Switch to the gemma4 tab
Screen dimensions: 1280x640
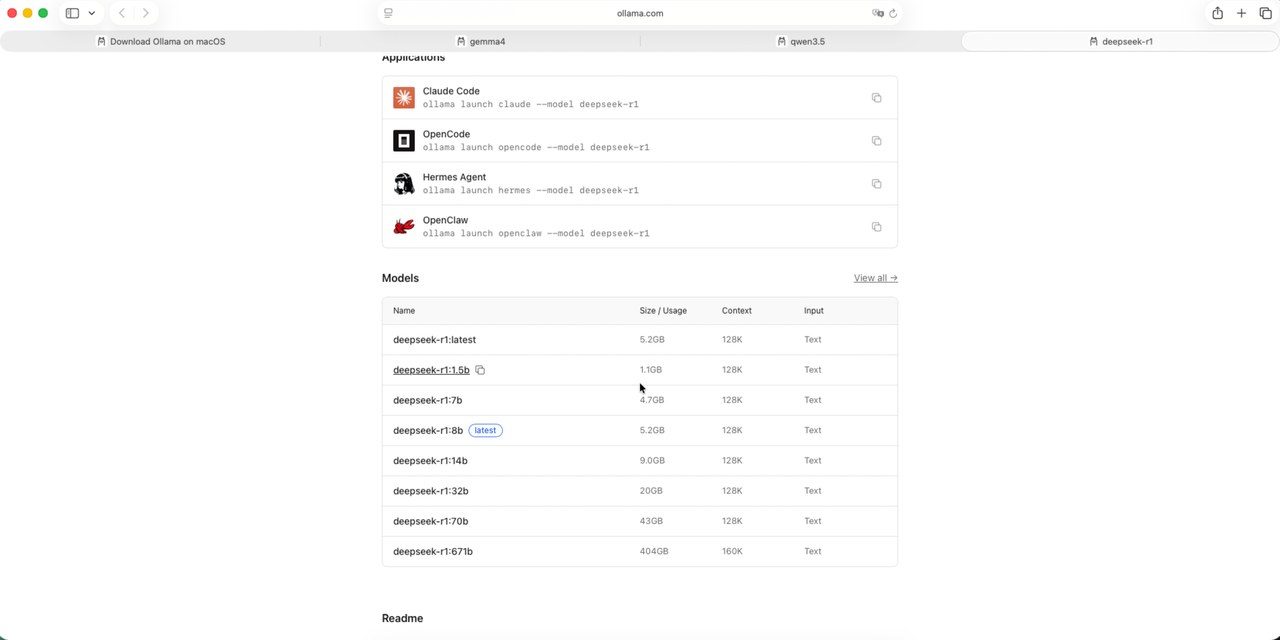click(480, 41)
